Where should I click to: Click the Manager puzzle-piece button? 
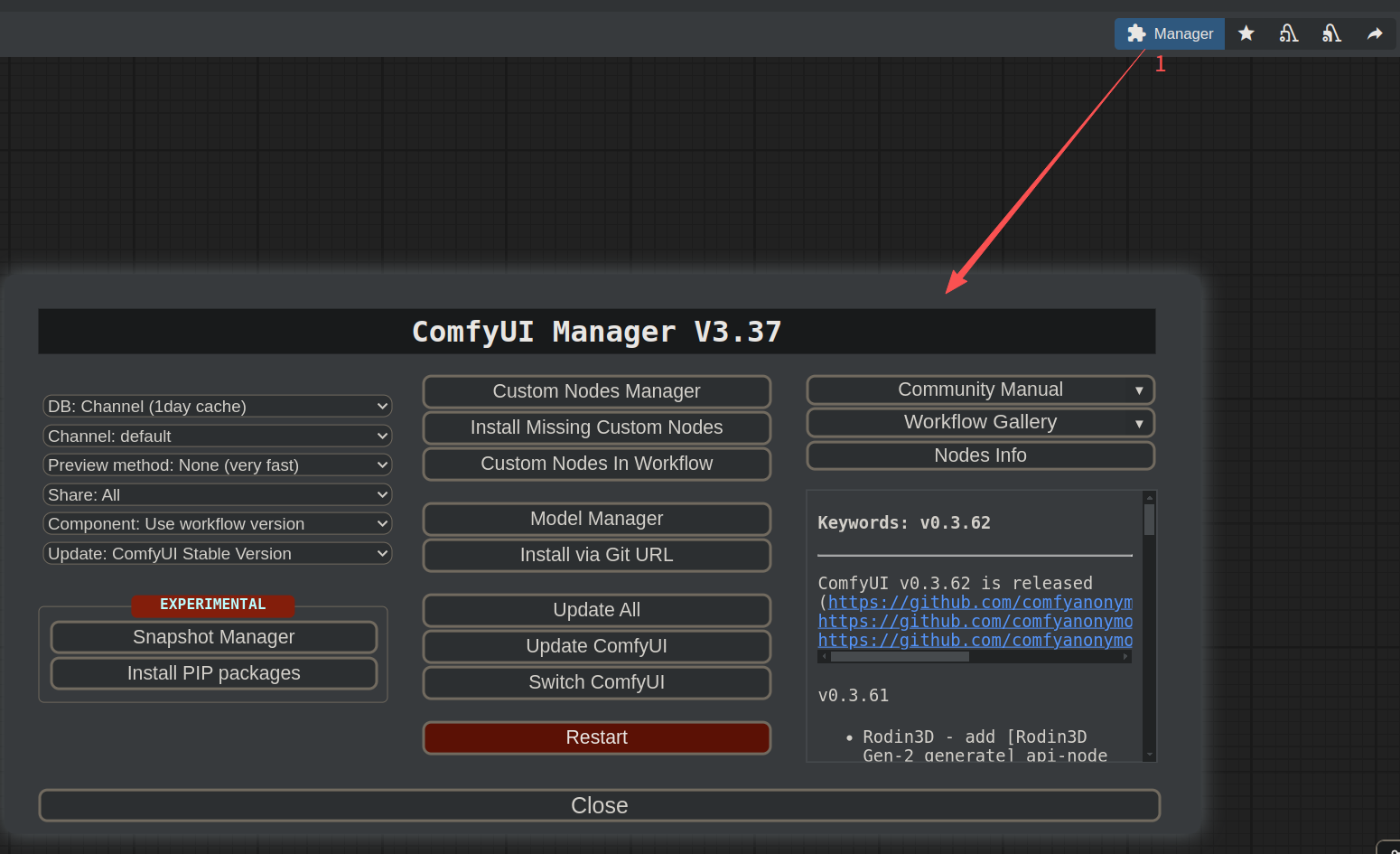click(1170, 34)
